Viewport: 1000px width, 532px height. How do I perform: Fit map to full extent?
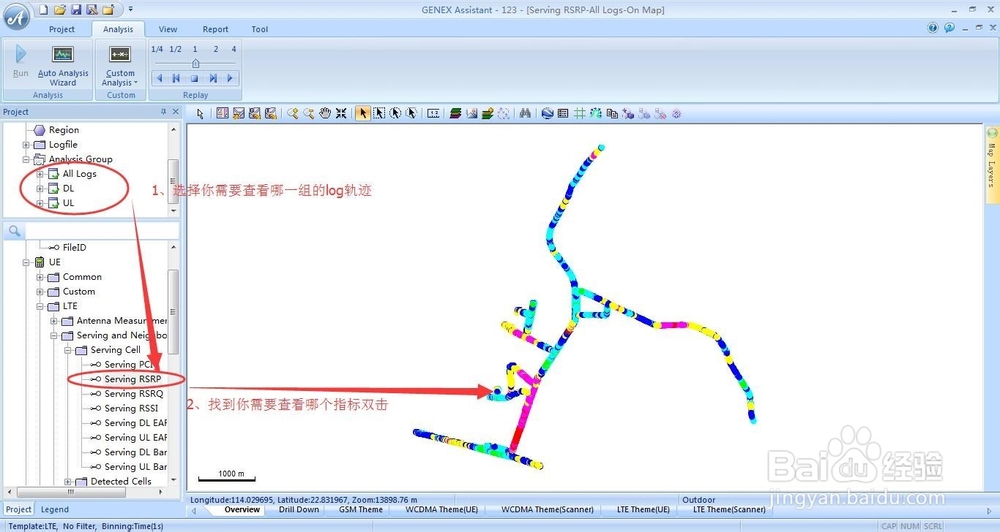(x=341, y=114)
